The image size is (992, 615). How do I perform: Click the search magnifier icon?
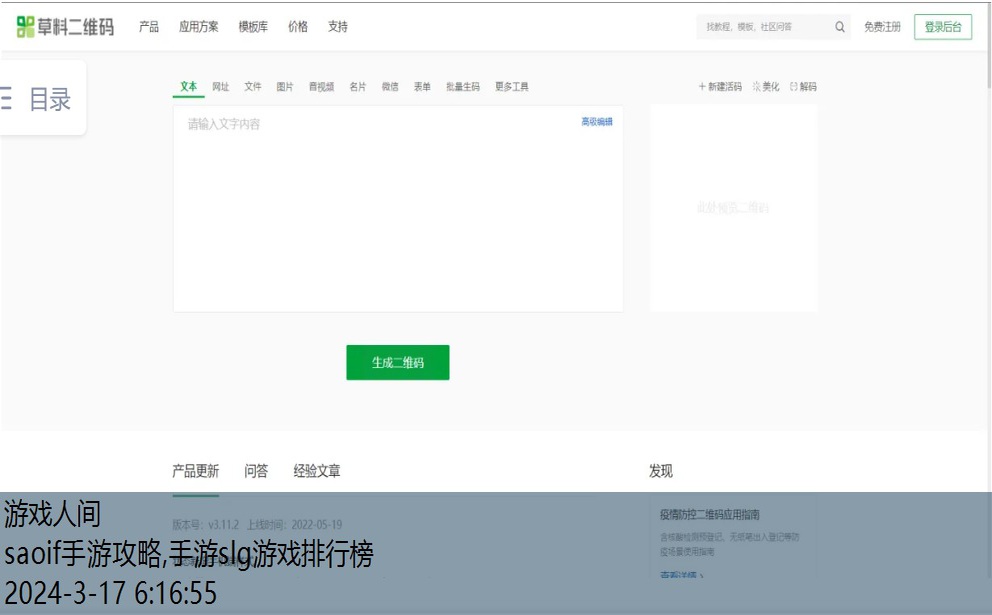point(840,27)
